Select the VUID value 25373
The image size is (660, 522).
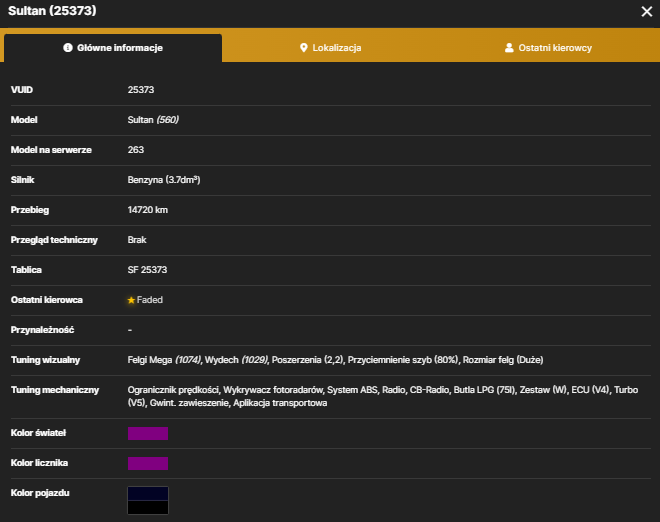pyautogui.click(x=141, y=90)
